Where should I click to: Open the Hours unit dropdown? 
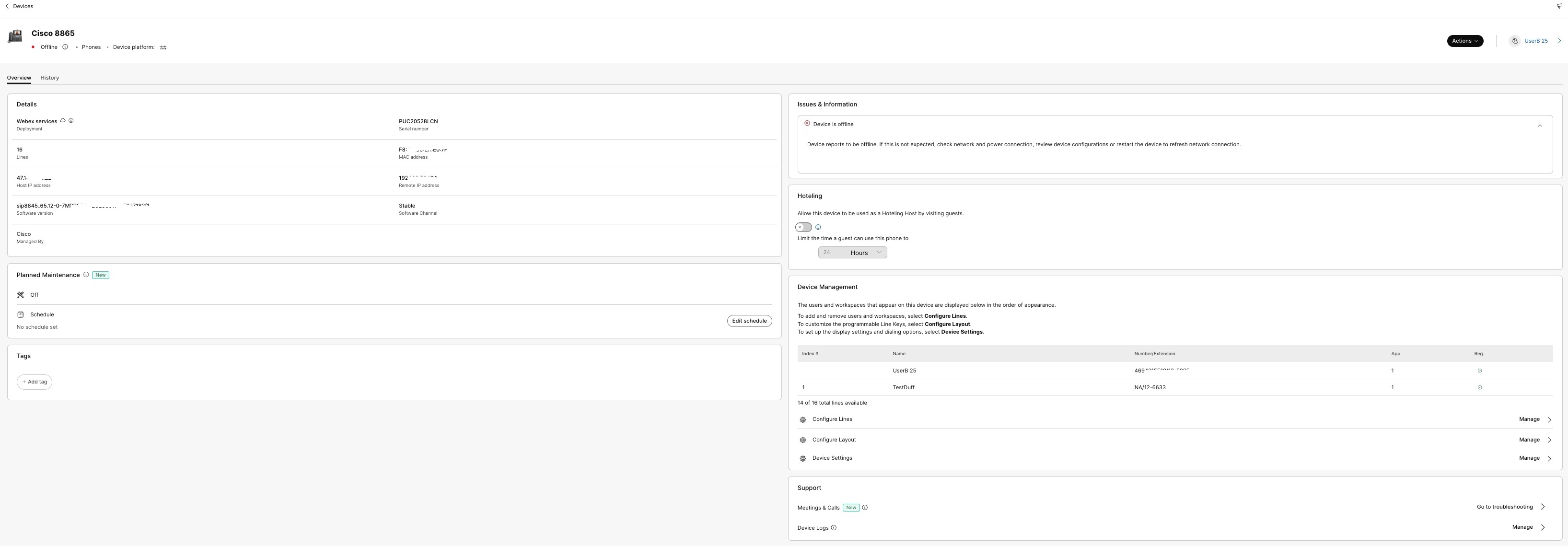866,252
